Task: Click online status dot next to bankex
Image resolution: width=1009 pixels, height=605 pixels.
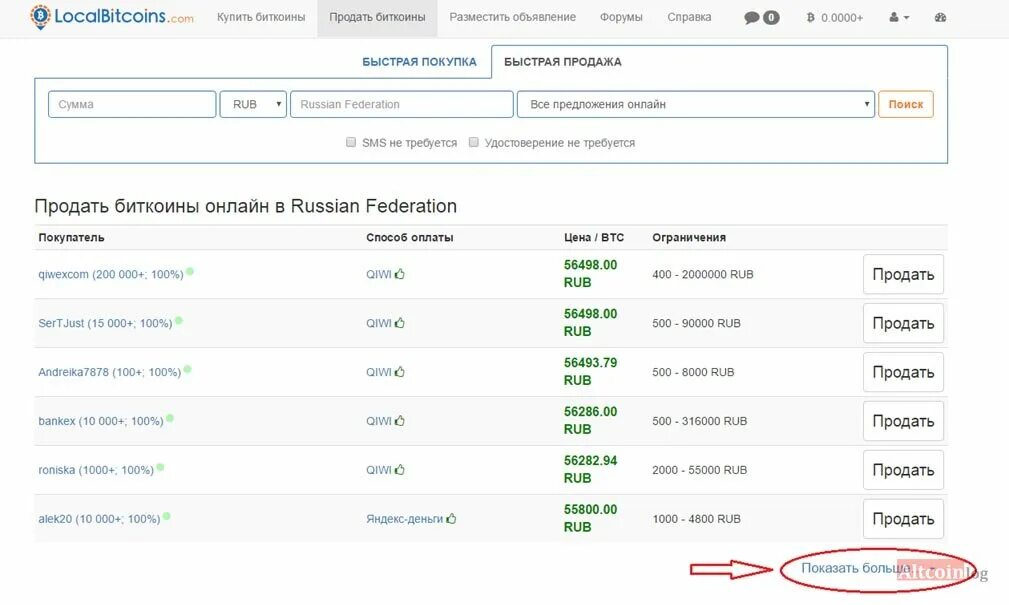Action: click(170, 418)
